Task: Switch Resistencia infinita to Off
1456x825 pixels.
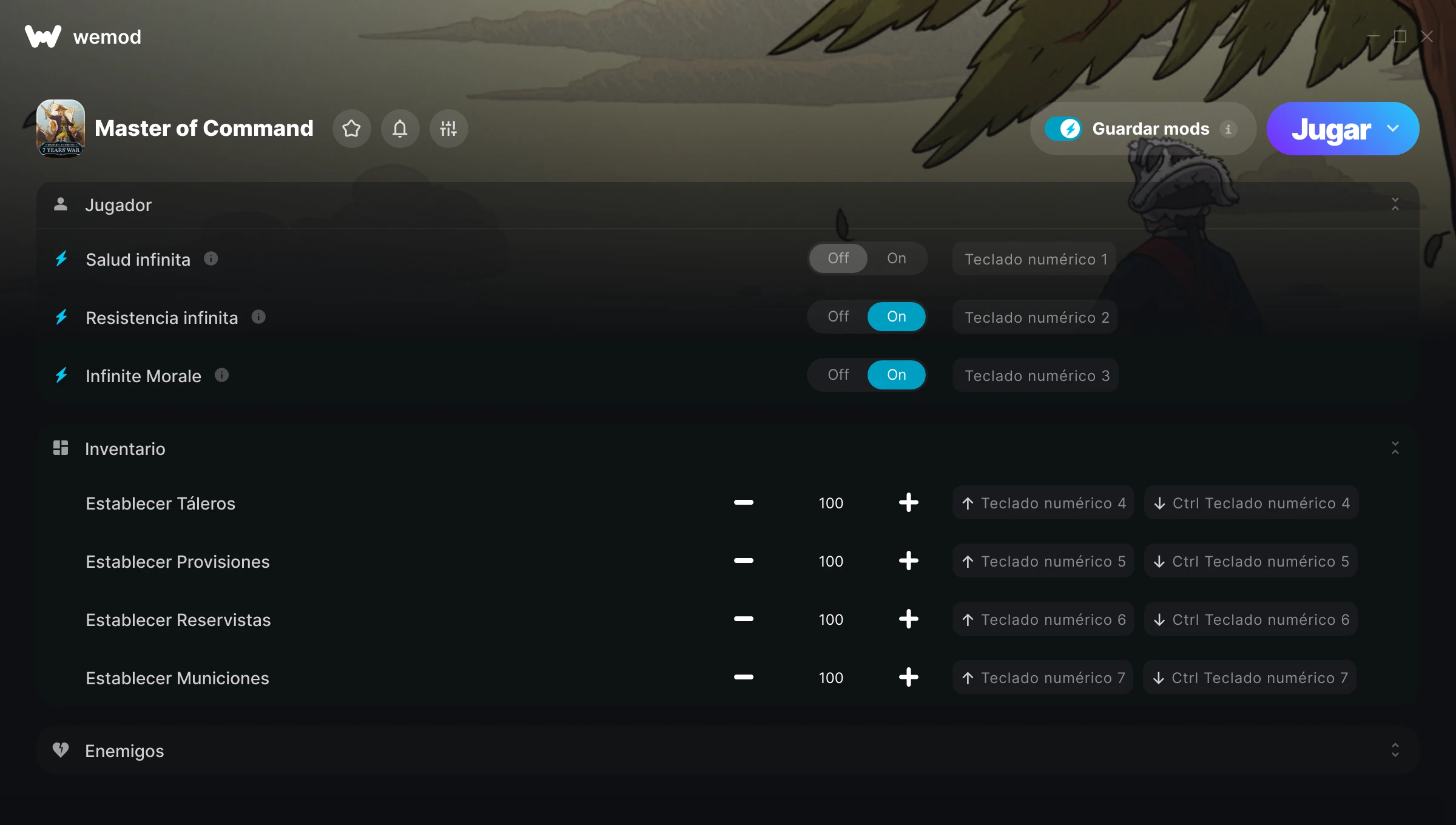Action: pos(838,317)
